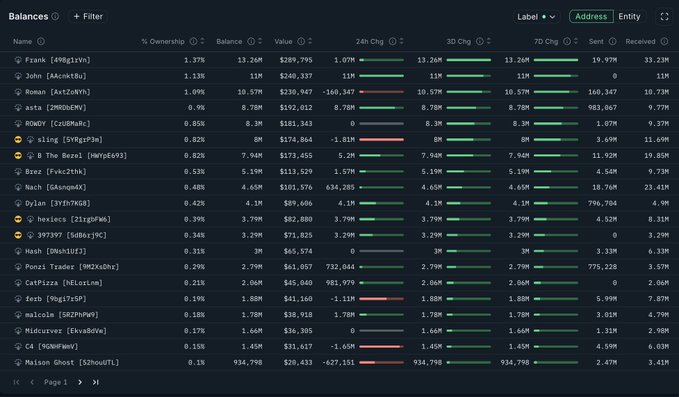Image resolution: width=679 pixels, height=397 pixels.
Task: Click the -160,347 24h change value
Action: (339, 92)
